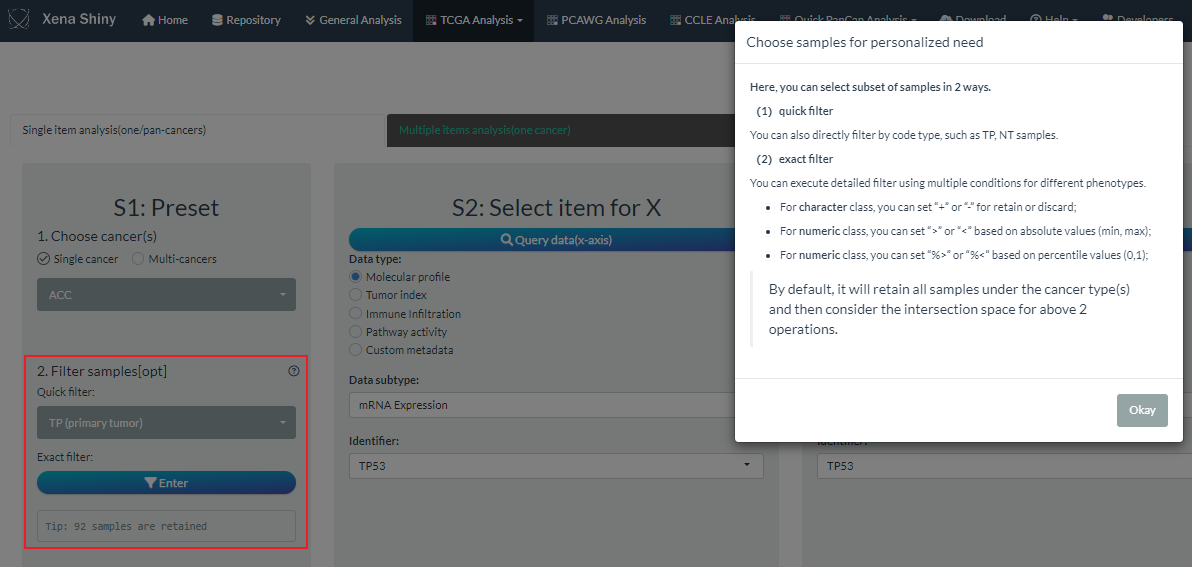Click the Xena Shiny logo icon
Viewport: 1192px width, 567px height.
pos(22,20)
